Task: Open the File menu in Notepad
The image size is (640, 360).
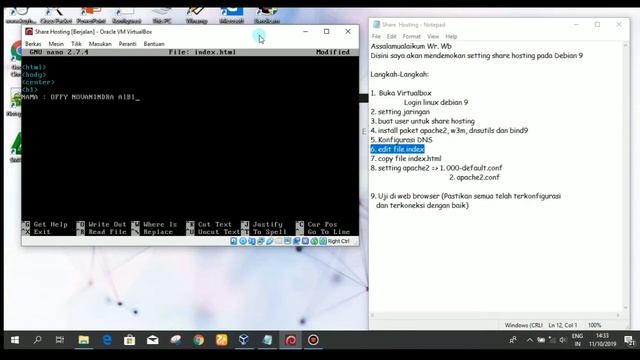Action: (376, 36)
